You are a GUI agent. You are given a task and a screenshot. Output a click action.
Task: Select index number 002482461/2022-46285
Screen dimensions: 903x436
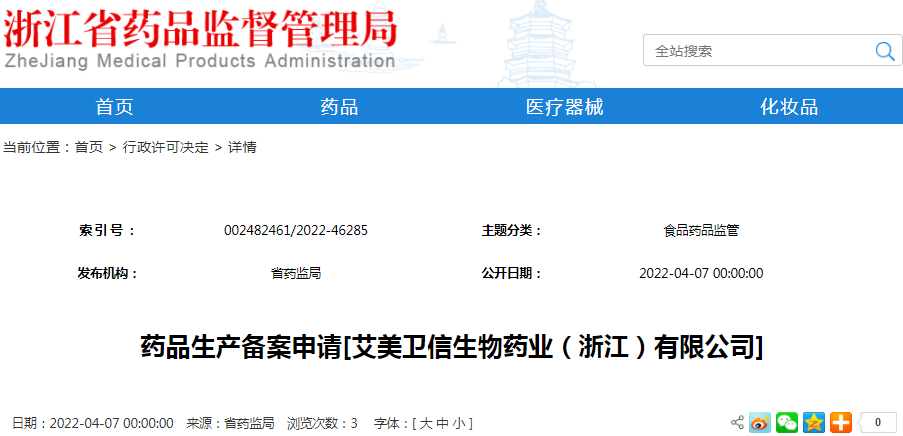296,231
